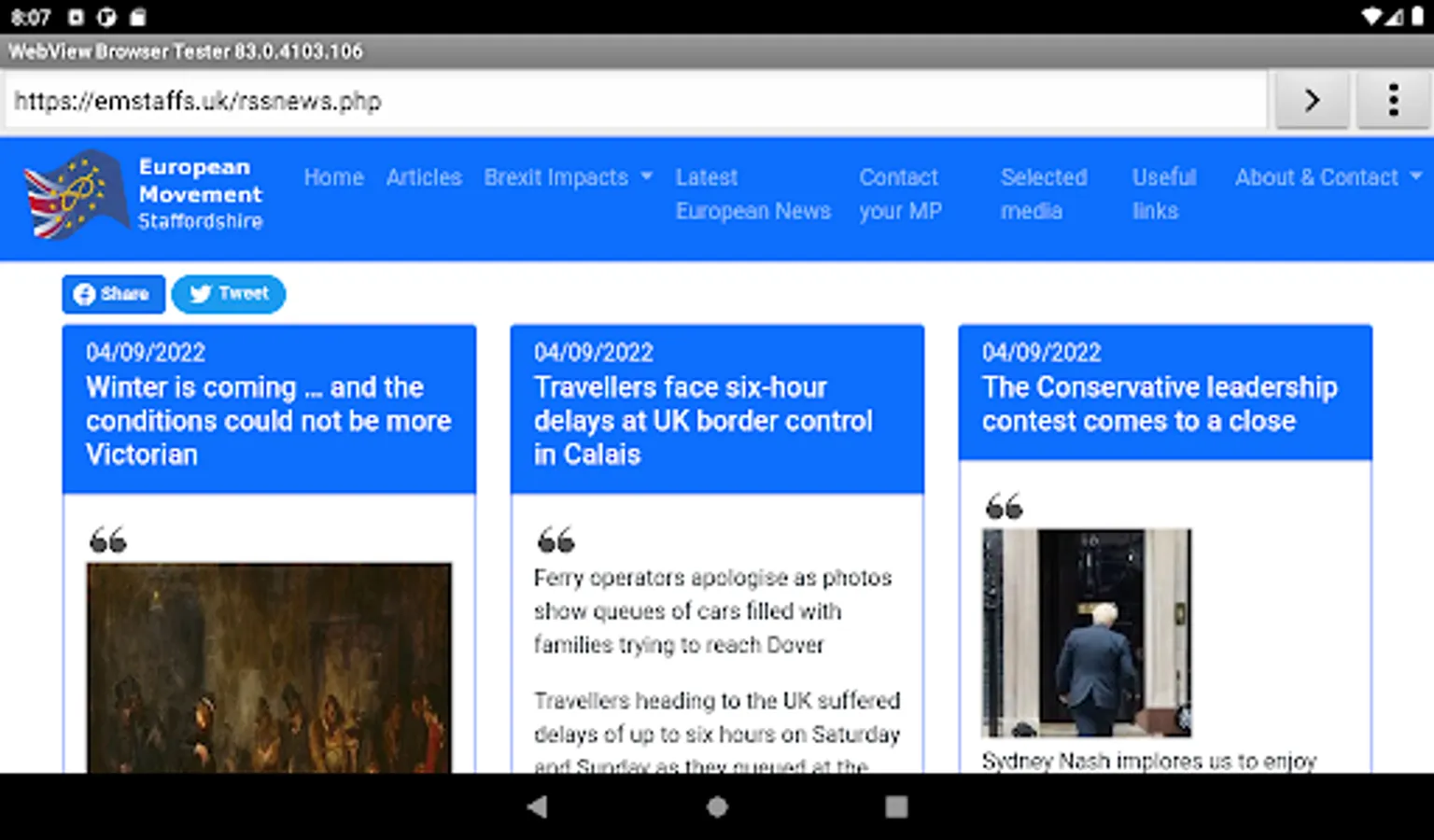Open the three-dot overflow menu

[x=1393, y=100]
